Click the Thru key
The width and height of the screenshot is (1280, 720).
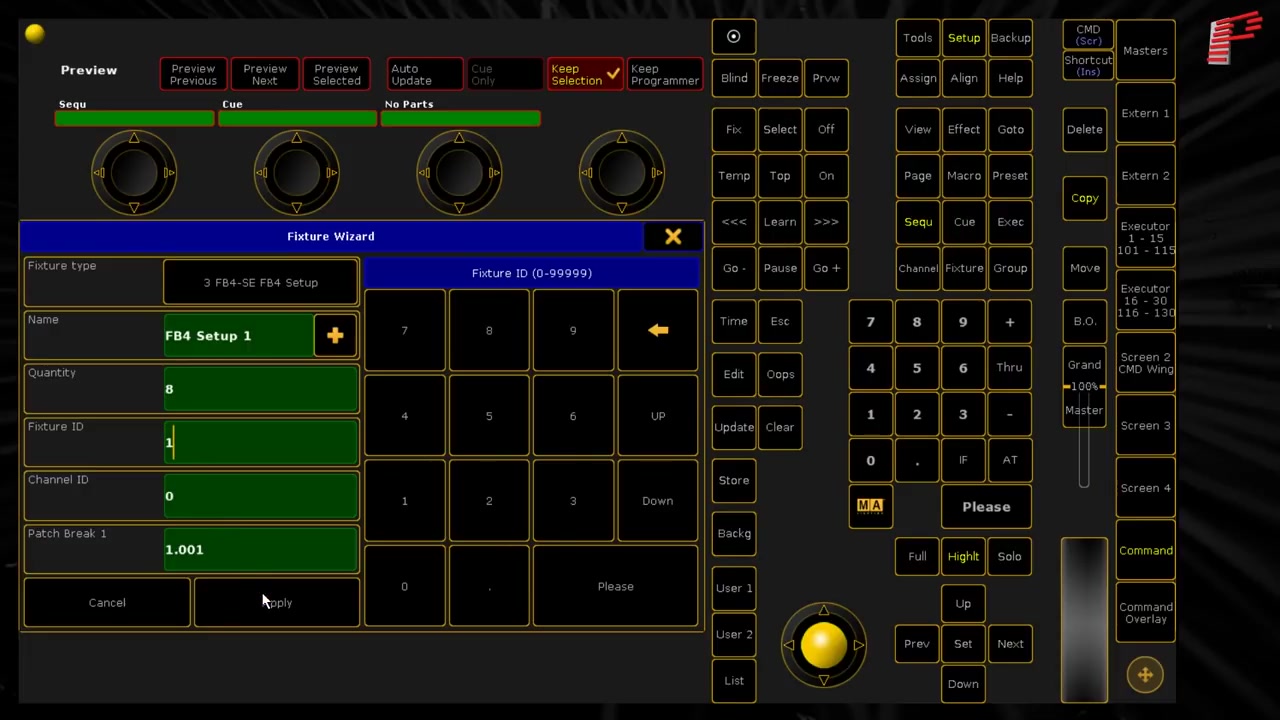click(1009, 368)
